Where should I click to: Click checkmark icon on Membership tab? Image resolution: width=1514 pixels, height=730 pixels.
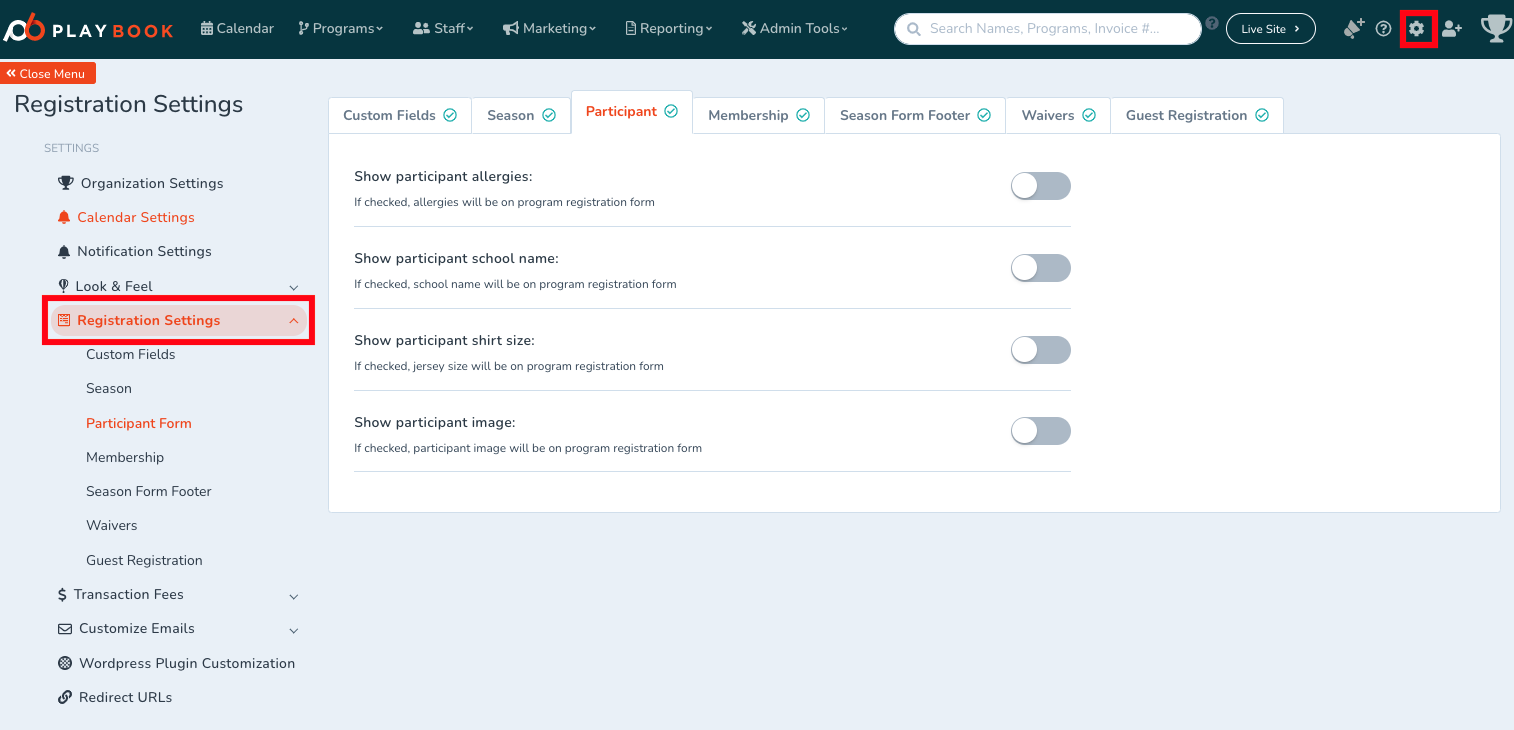[x=803, y=115]
